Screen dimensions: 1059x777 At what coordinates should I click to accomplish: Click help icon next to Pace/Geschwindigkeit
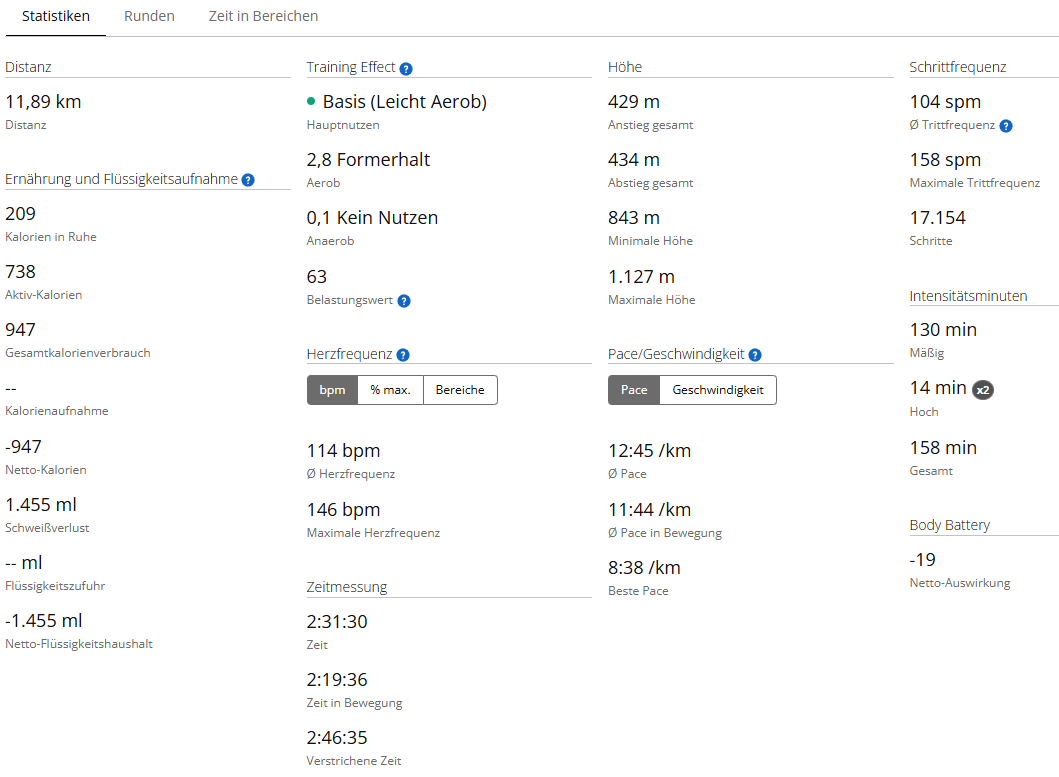[x=755, y=355]
